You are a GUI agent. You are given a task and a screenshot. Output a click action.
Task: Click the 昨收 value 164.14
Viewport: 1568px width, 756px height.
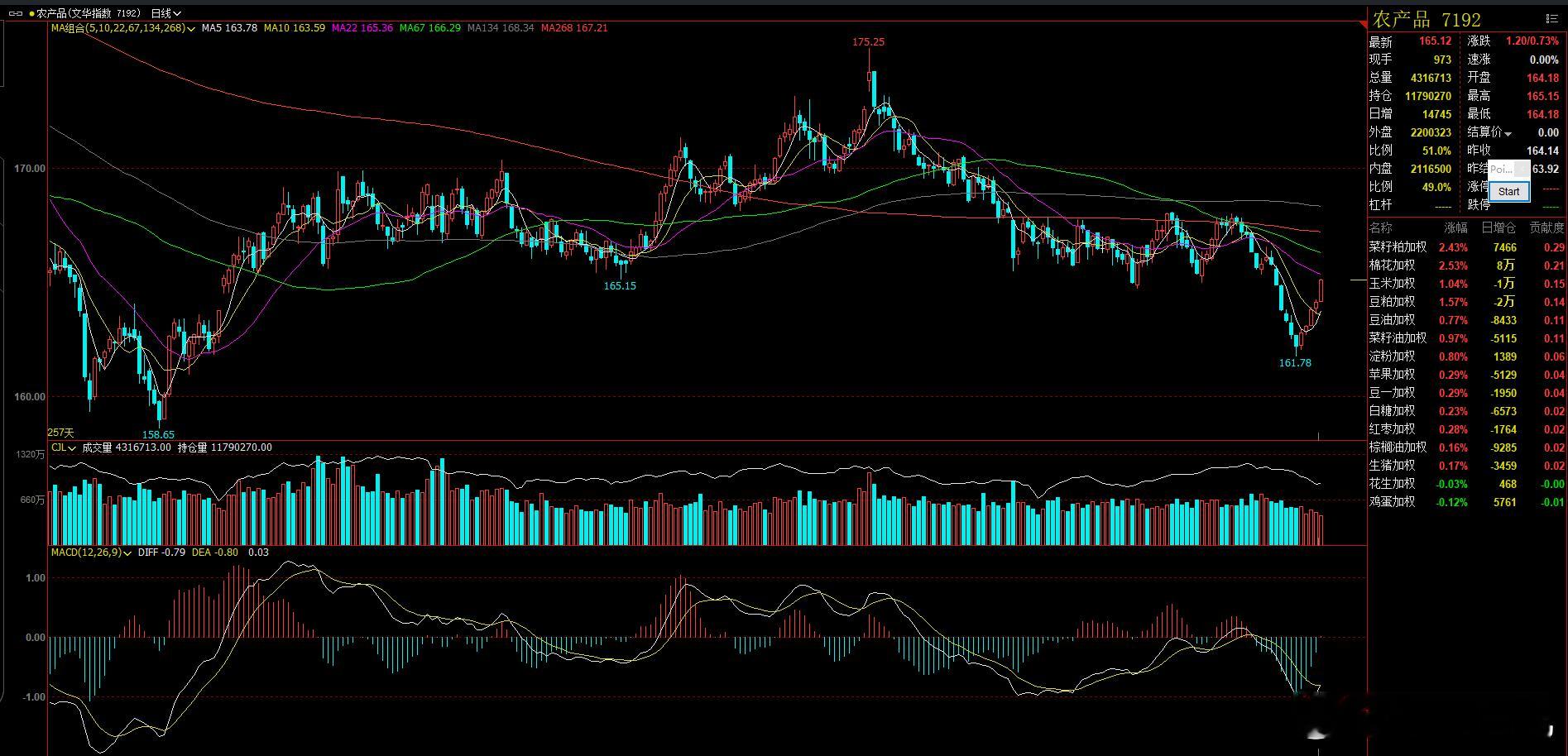[x=1542, y=151]
